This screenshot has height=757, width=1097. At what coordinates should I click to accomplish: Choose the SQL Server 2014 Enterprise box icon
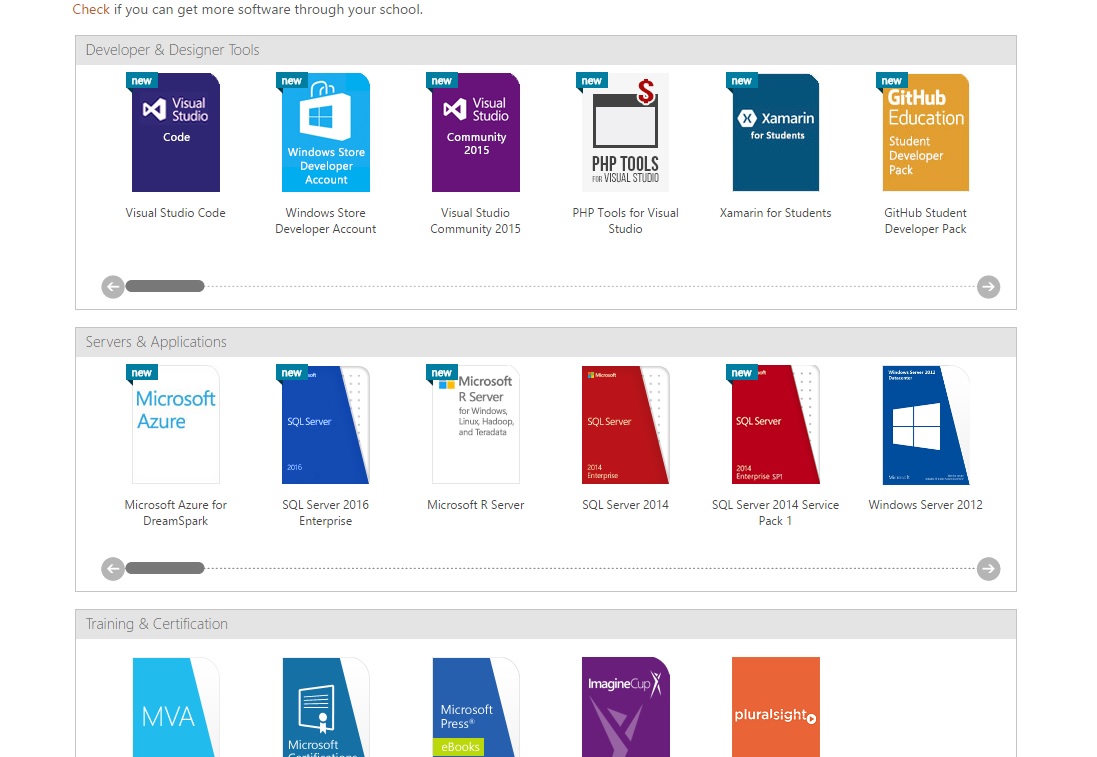pyautogui.click(x=625, y=424)
